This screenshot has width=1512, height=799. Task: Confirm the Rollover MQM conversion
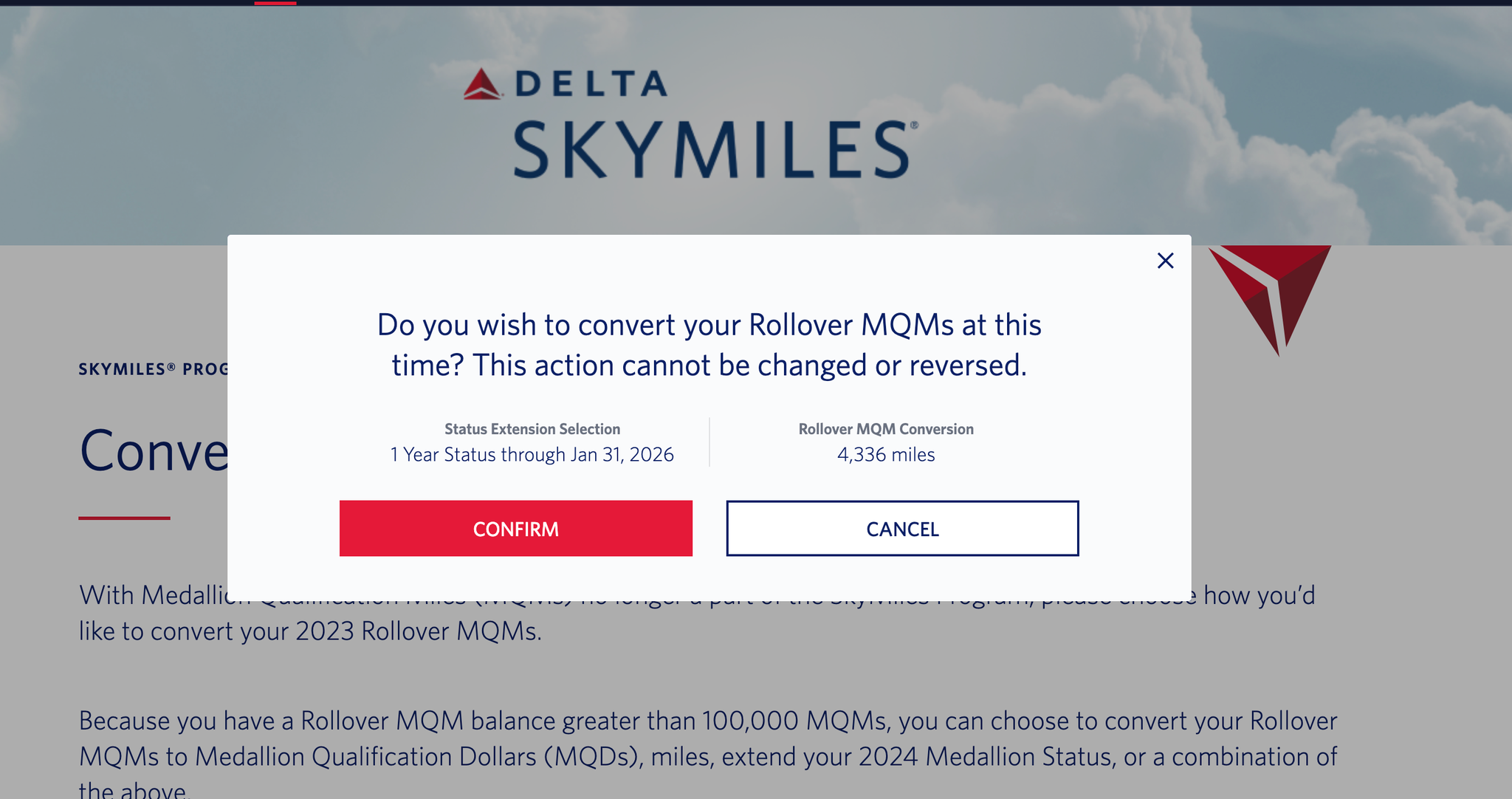(515, 528)
